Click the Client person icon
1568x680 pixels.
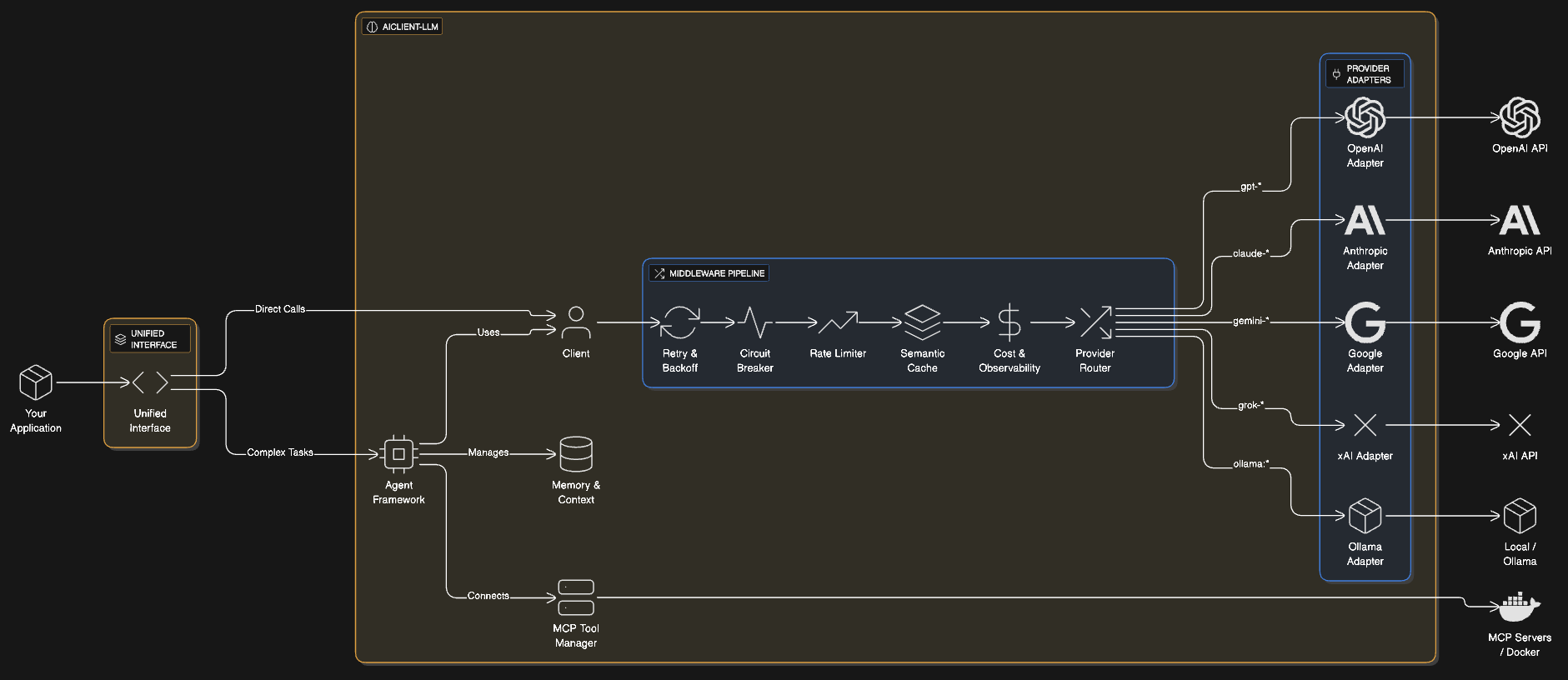pos(576,322)
